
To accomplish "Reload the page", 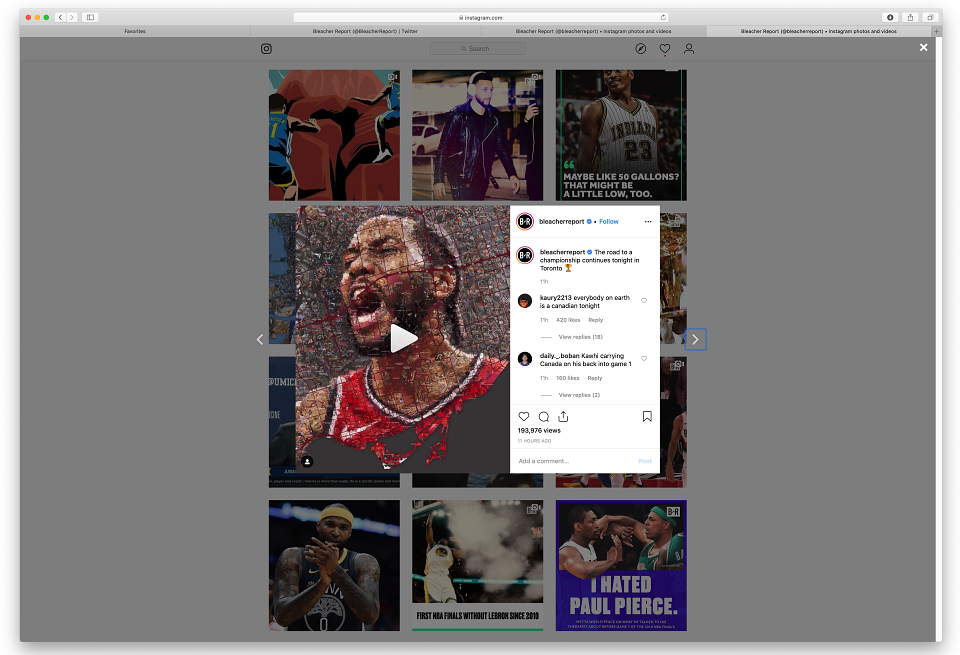I will click(x=662, y=17).
